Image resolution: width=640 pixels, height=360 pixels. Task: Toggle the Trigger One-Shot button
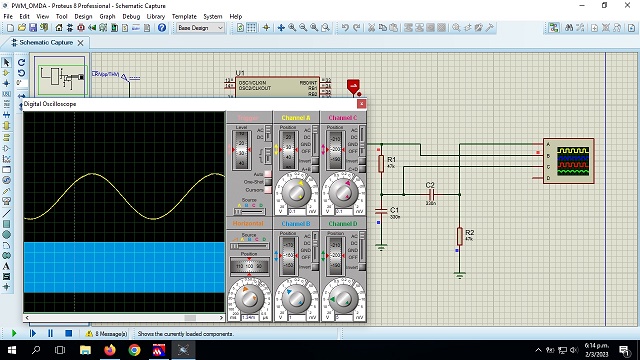coord(268,182)
